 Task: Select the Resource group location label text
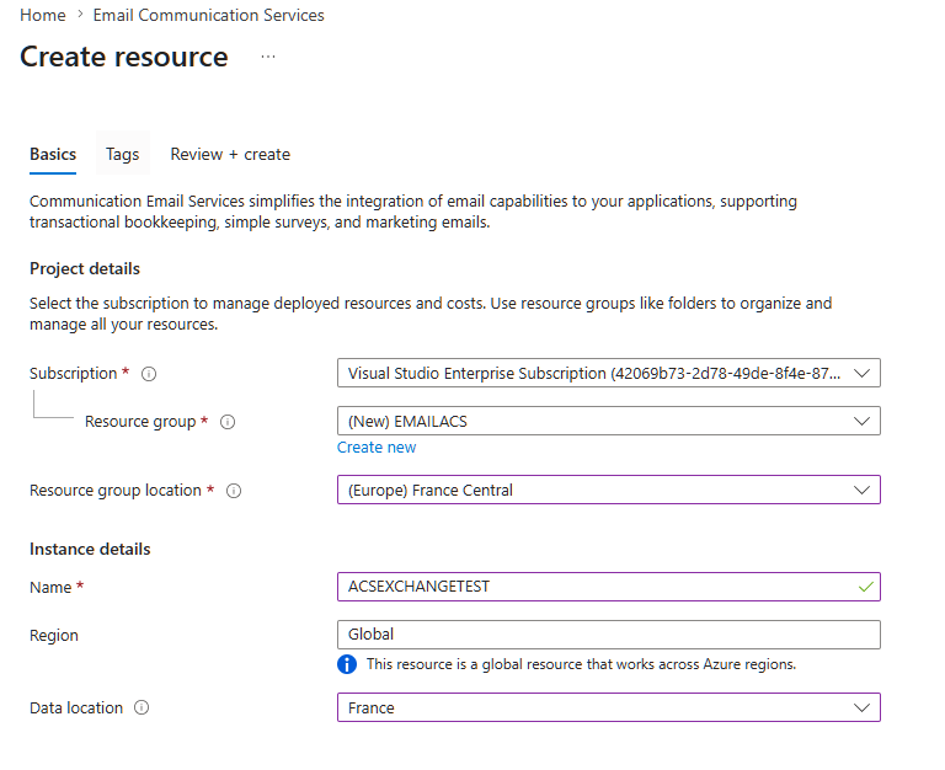tap(115, 490)
